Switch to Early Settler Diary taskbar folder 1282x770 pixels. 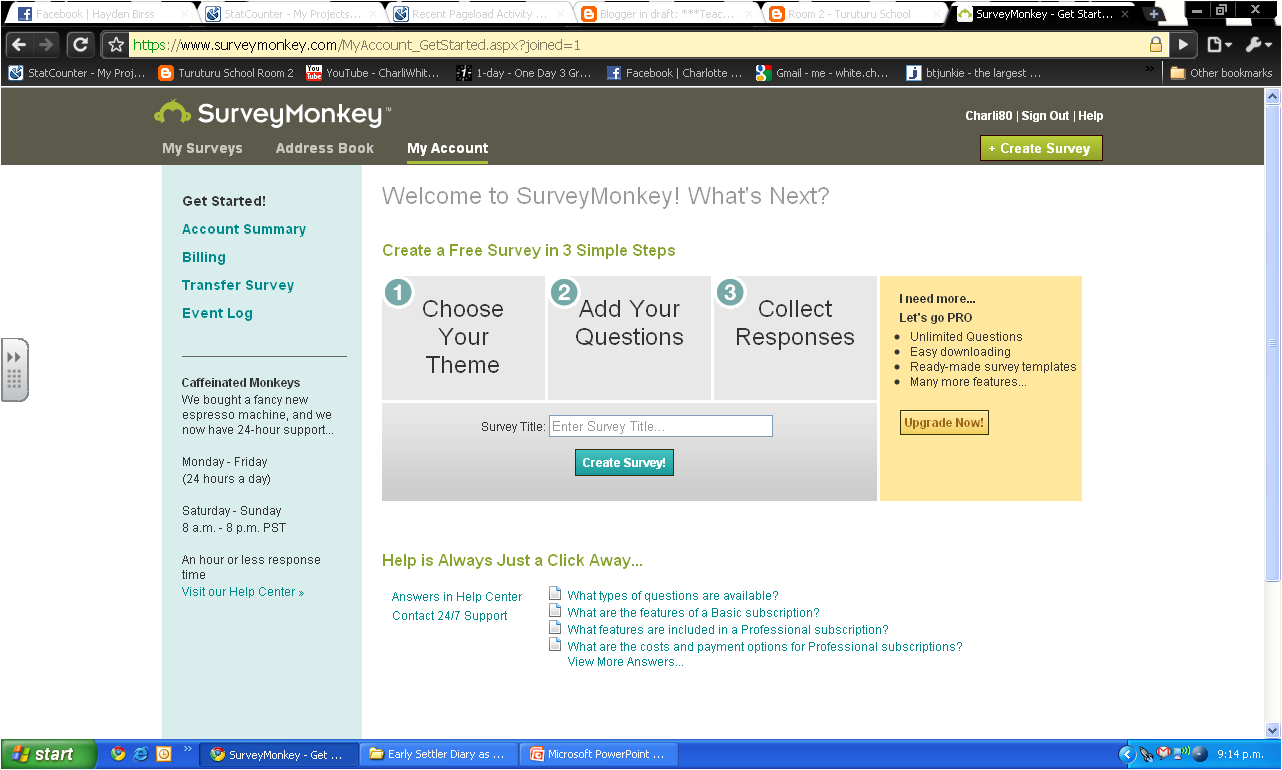click(441, 754)
